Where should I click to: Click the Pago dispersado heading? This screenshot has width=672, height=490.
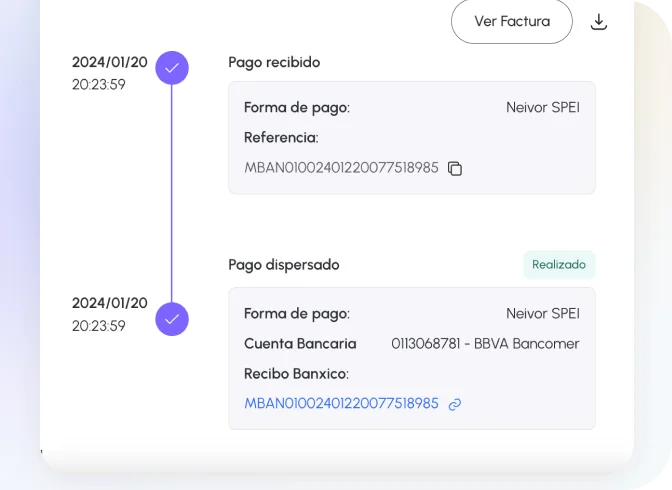click(284, 265)
